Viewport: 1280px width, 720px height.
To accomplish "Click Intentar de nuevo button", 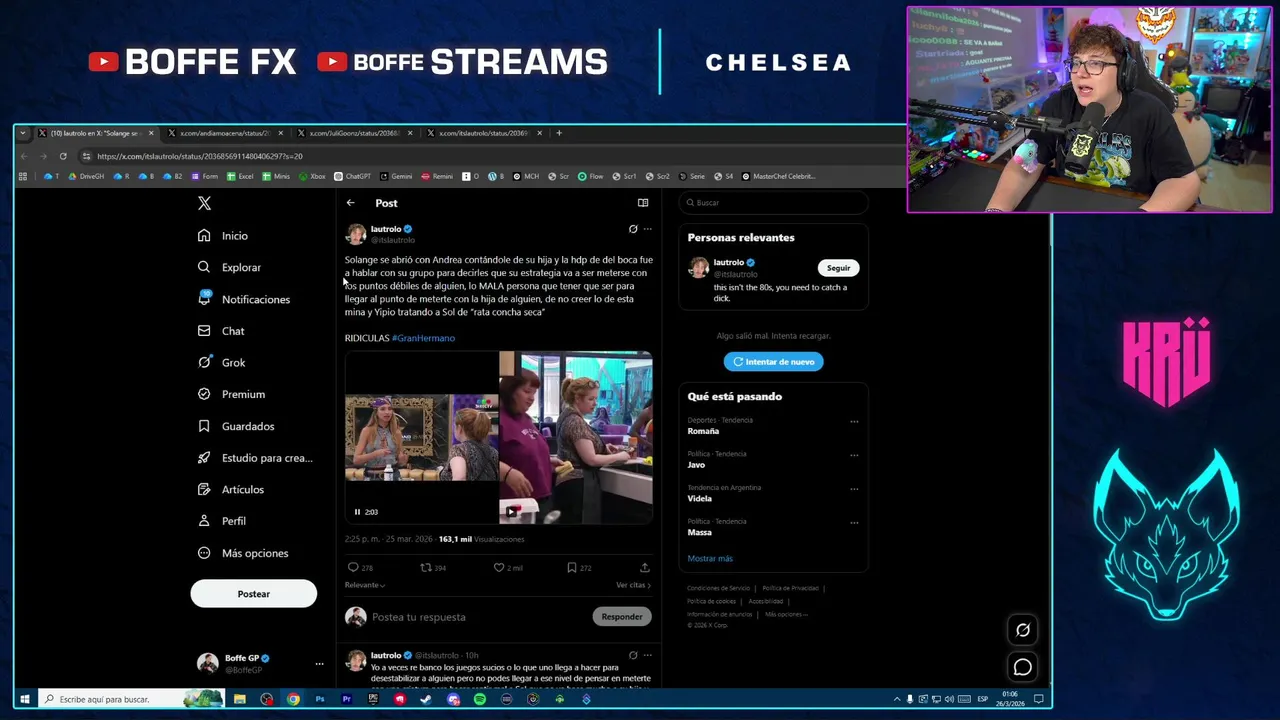I will tap(774, 361).
